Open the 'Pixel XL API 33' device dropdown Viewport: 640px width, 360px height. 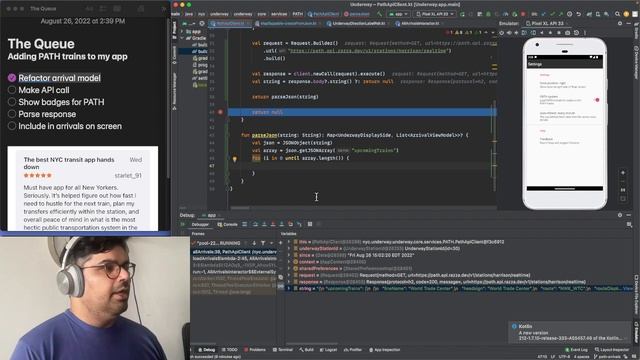(435, 14)
